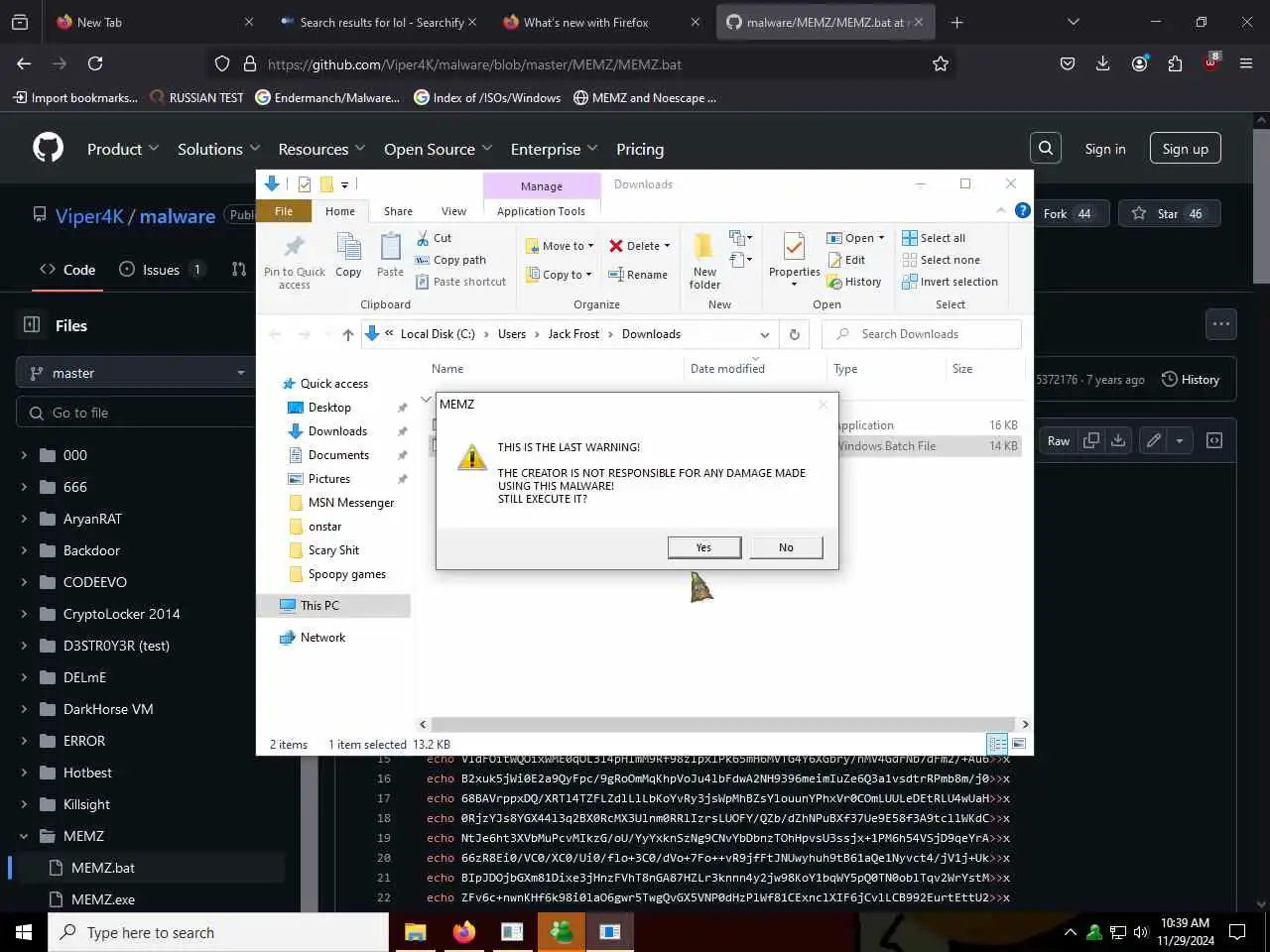Switch to the New Tab browser tab
The height and width of the screenshot is (952, 1270).
pos(154,22)
